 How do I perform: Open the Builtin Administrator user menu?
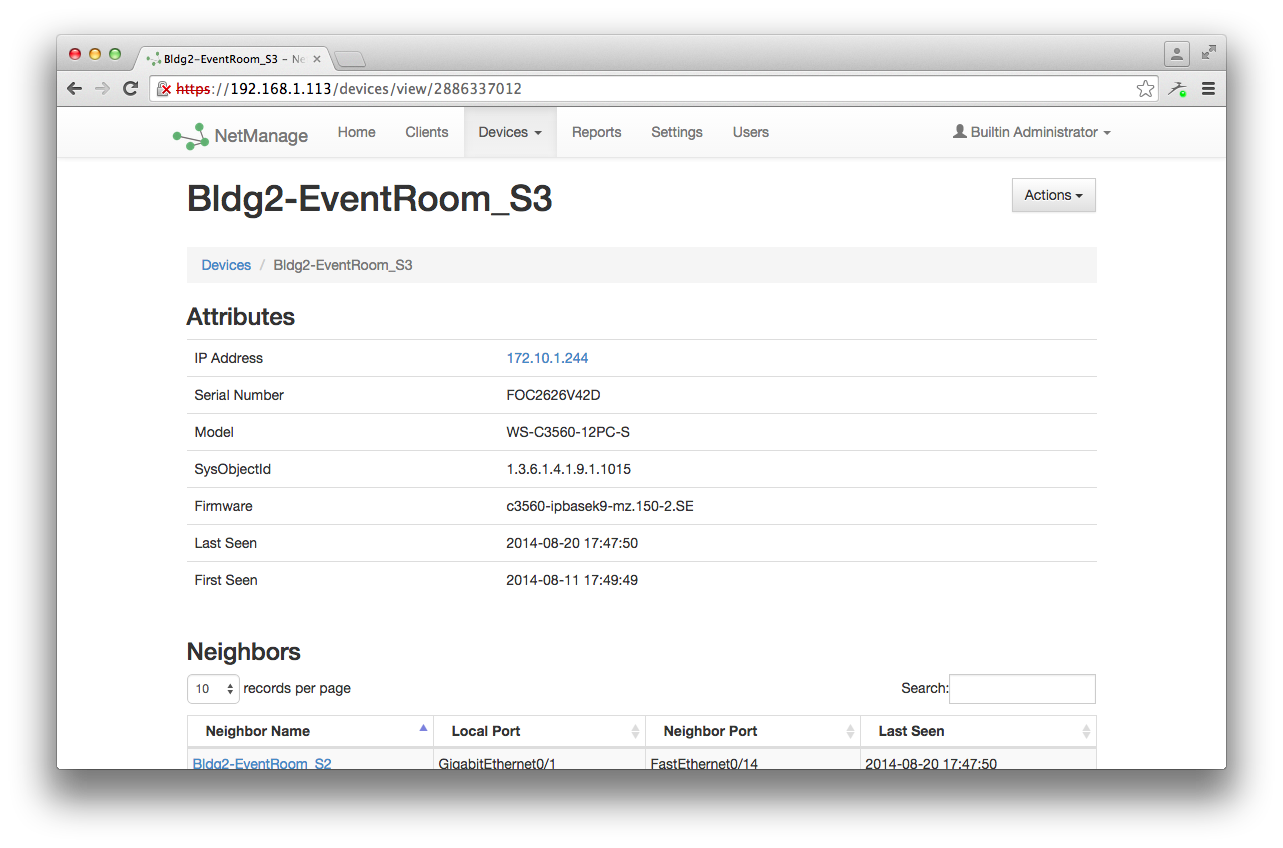click(x=1032, y=132)
